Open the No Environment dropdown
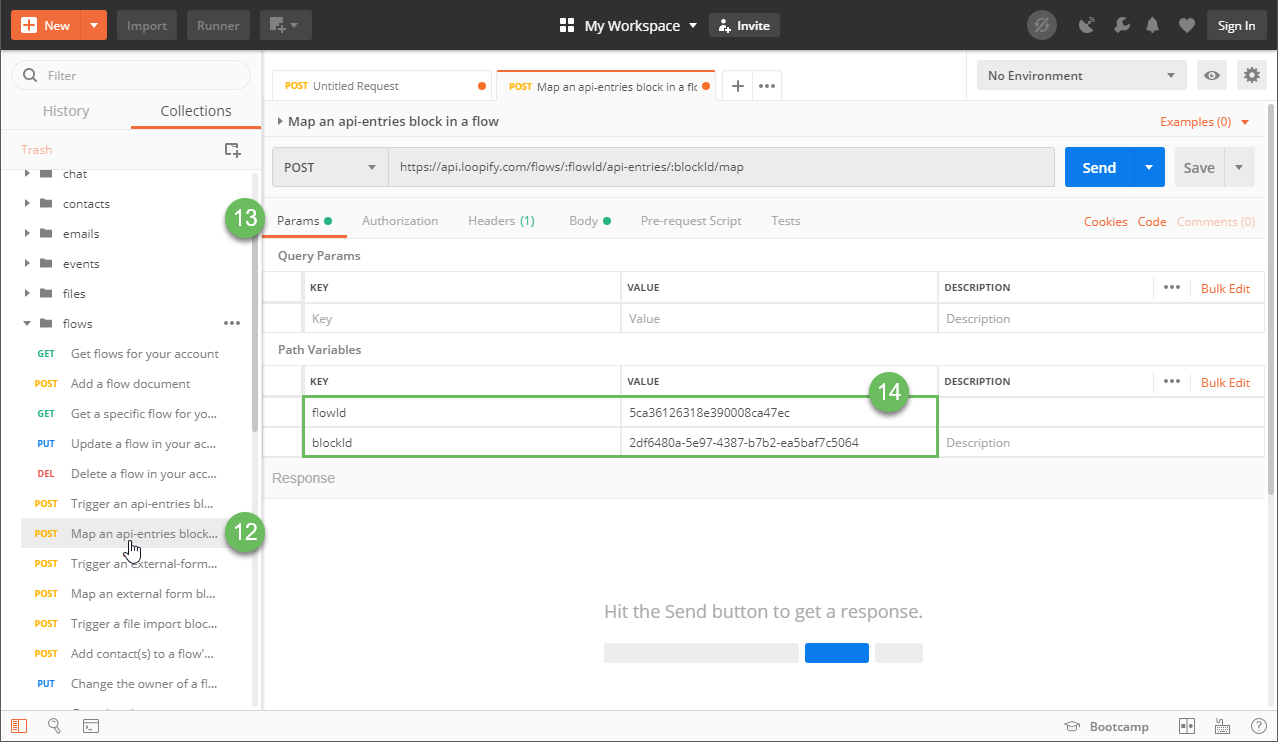Viewport: 1278px width, 742px height. click(1082, 75)
